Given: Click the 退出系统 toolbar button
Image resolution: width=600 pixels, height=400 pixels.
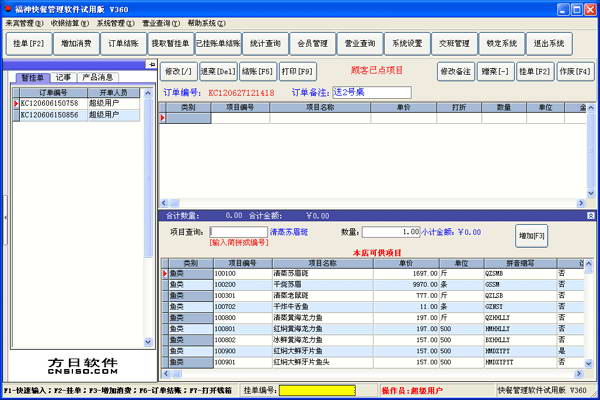Looking at the screenshot, I should pyautogui.click(x=548, y=44).
